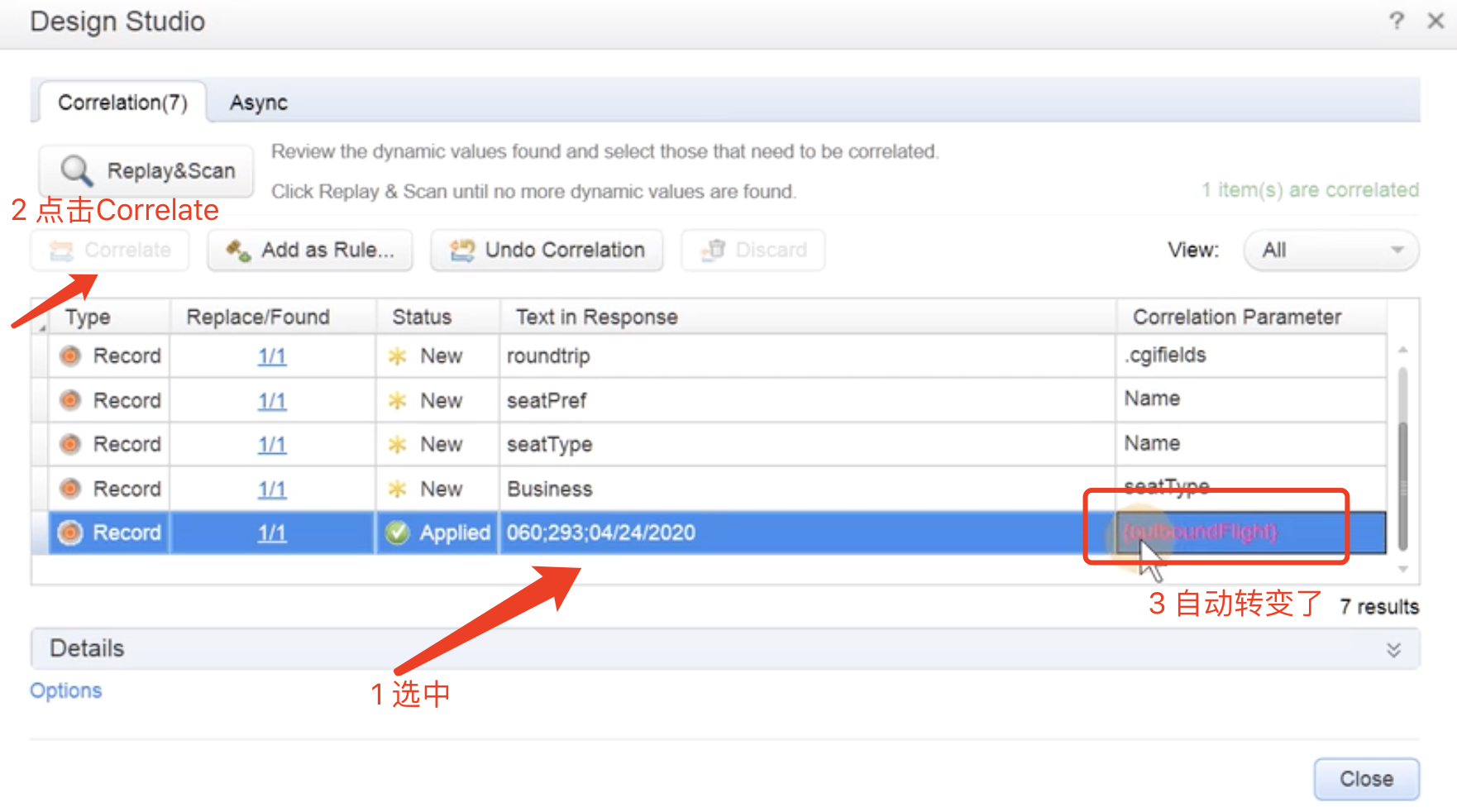This screenshot has width=1457, height=812.
Task: Click the record icon in roundtrip row
Action: pos(71,356)
